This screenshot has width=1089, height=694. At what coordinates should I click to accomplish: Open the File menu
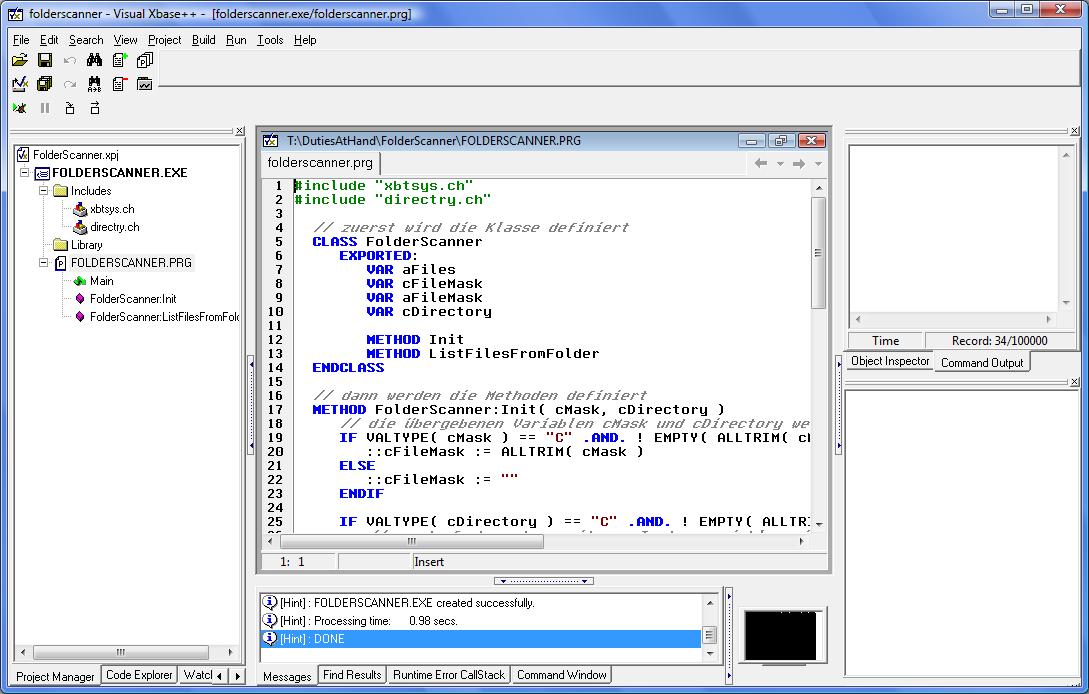[21, 40]
